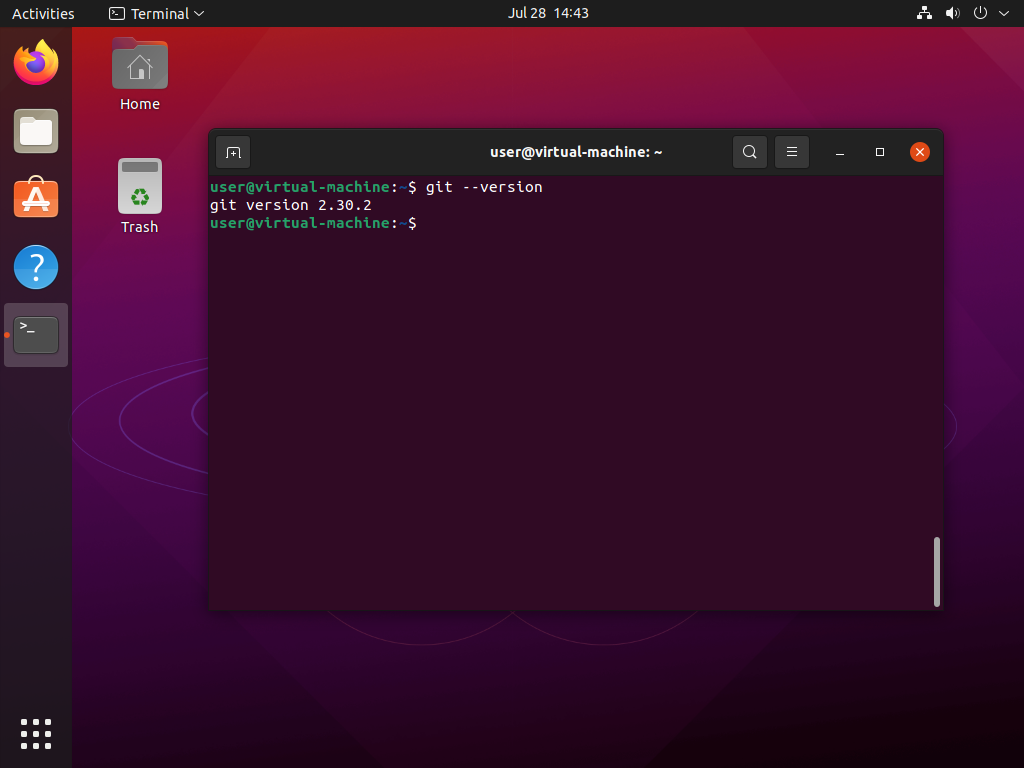
Task: Open a new terminal tab
Action: click(233, 152)
